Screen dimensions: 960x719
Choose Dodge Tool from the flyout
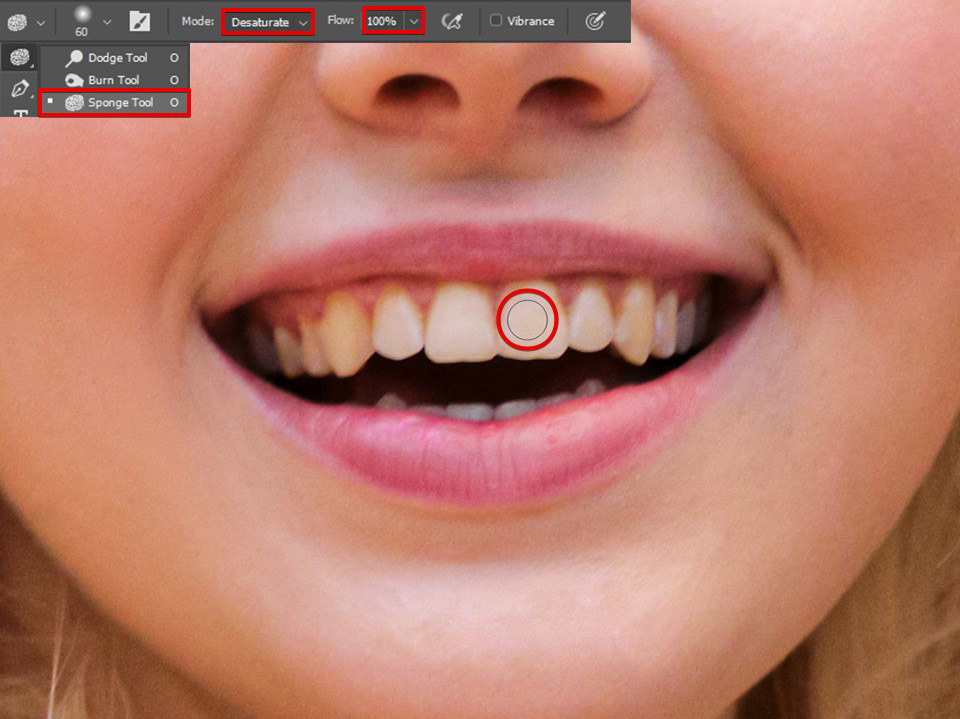[x=117, y=58]
